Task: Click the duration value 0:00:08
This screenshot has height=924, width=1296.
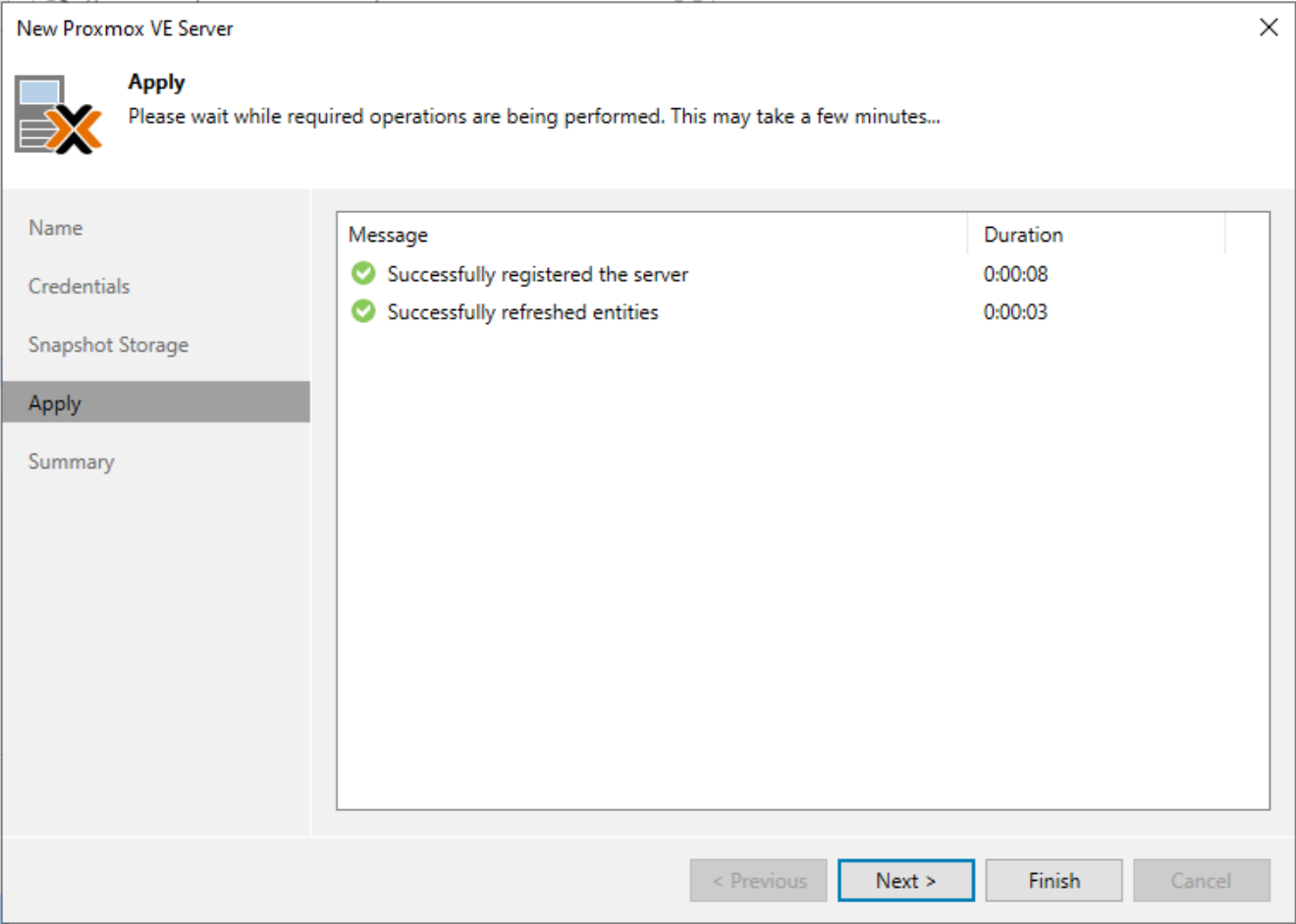Action: click(x=1016, y=274)
